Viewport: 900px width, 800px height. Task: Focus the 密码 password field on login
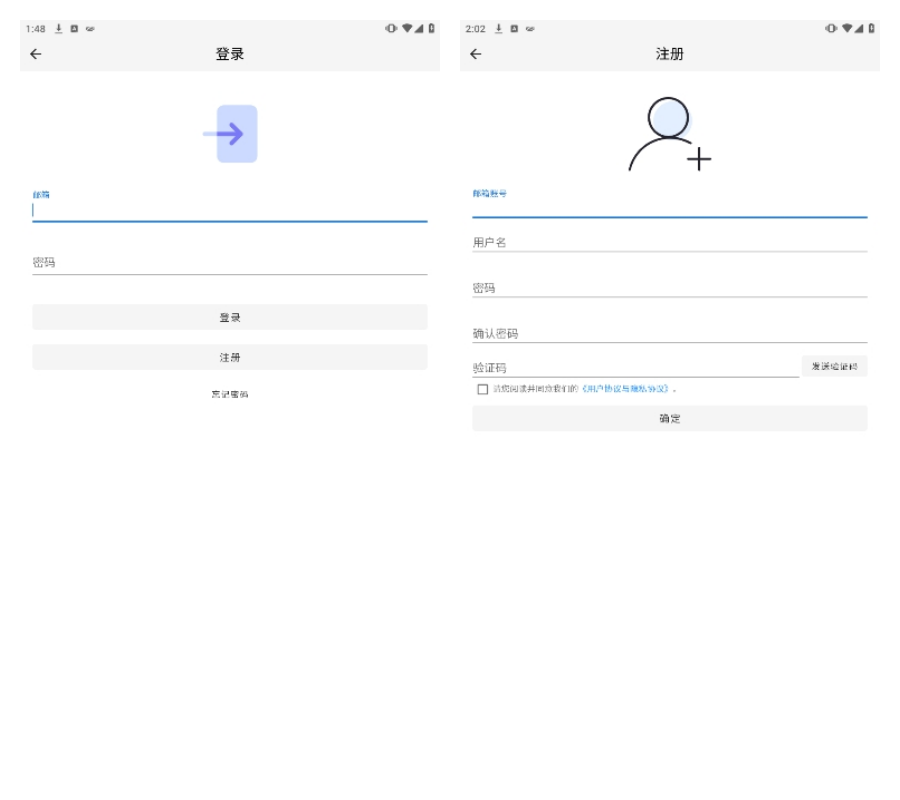click(x=230, y=262)
